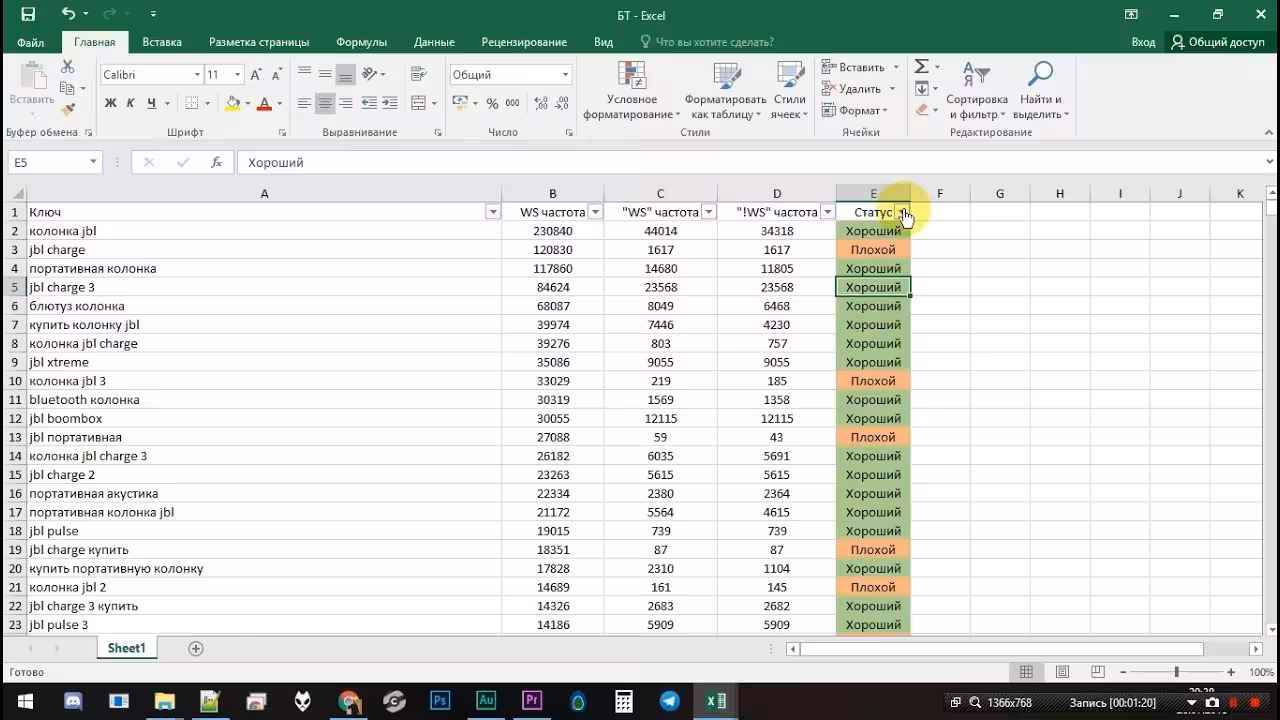The width and height of the screenshot is (1280, 720).
Task: Click the insert function fx icon
Action: point(216,162)
